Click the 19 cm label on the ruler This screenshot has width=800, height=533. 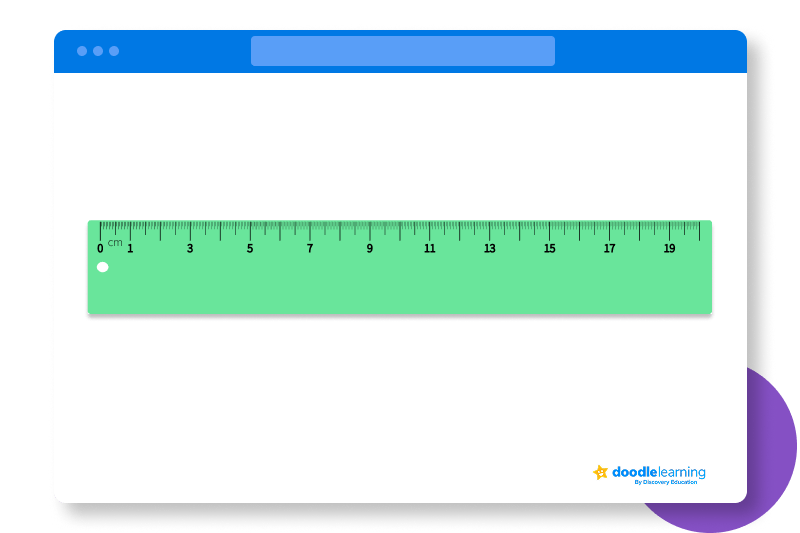pos(670,248)
